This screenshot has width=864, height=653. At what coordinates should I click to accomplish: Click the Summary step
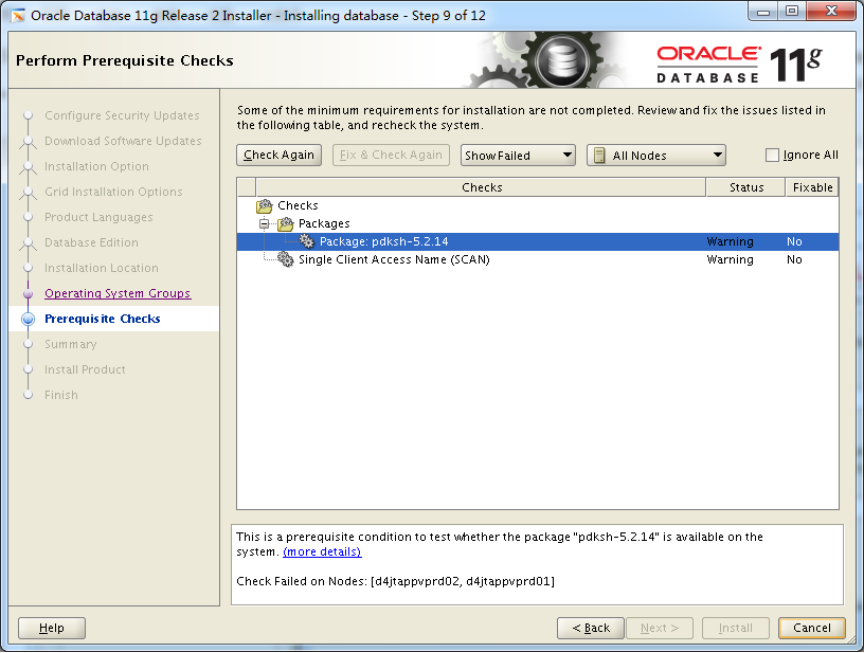coord(71,344)
